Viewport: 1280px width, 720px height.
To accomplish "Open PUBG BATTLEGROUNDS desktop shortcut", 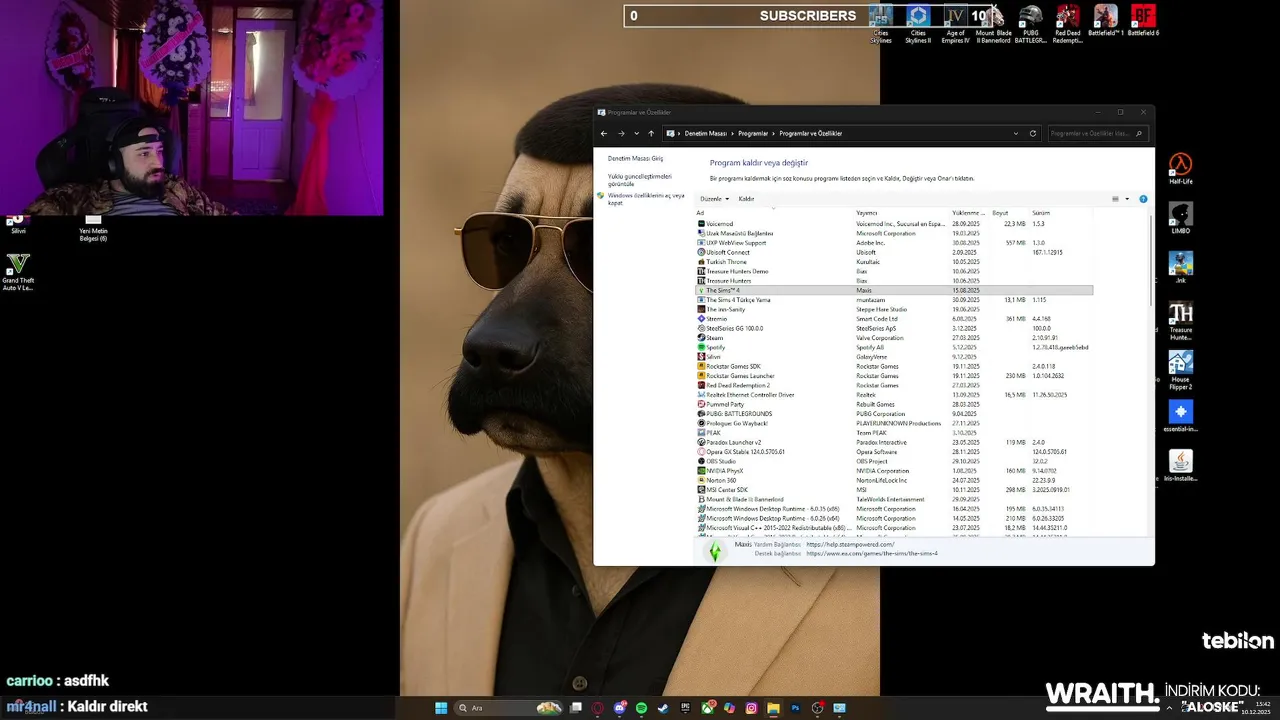I will tap(1030, 25).
